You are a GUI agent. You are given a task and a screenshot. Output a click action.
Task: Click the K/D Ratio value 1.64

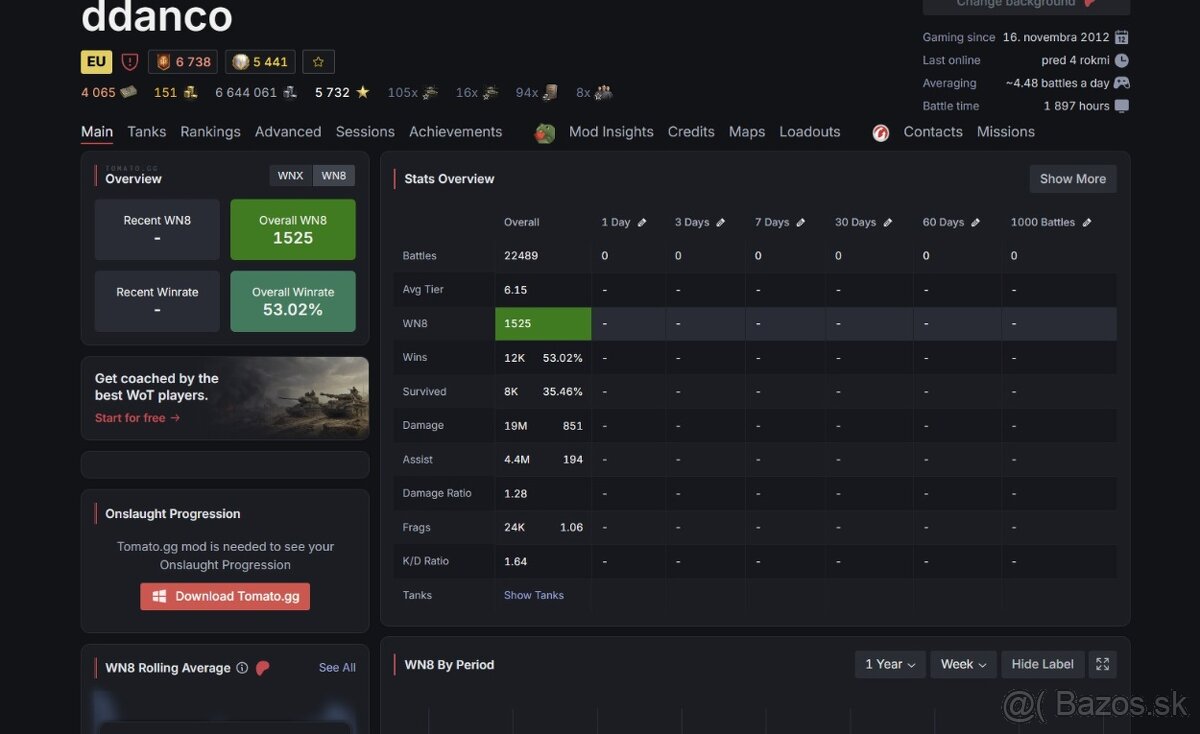(515, 562)
